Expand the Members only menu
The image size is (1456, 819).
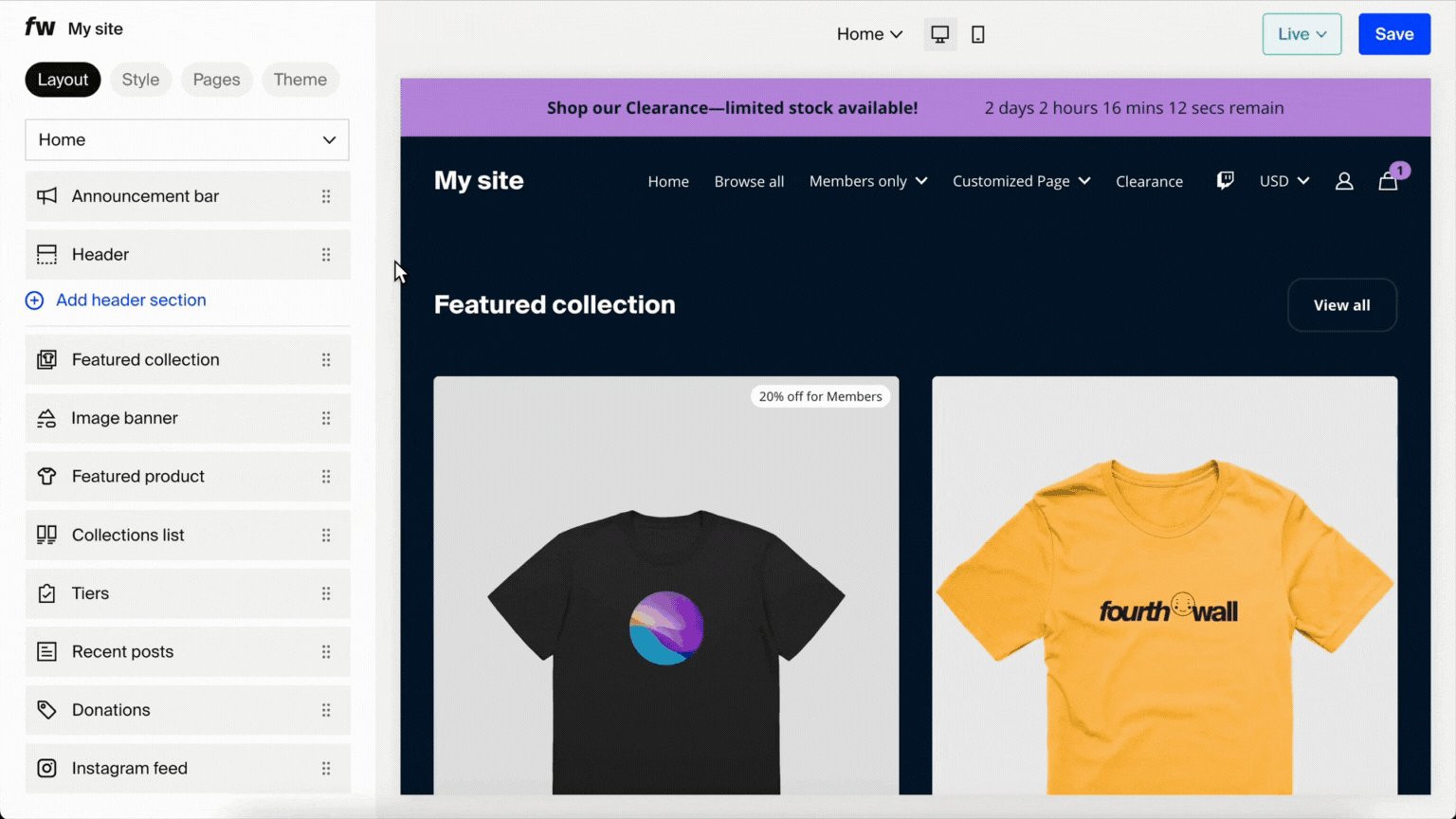(867, 181)
